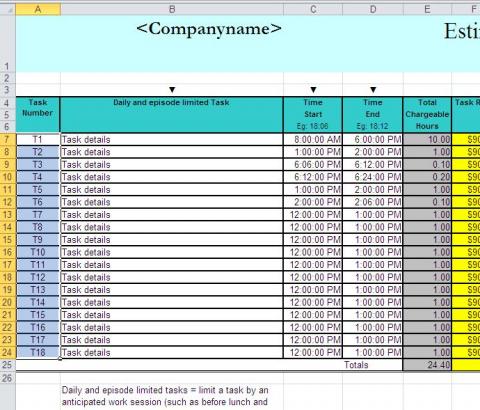Screen dimensions: 480x410
Task: Click 'Daily and episode limited Task' header
Action: tap(172, 115)
